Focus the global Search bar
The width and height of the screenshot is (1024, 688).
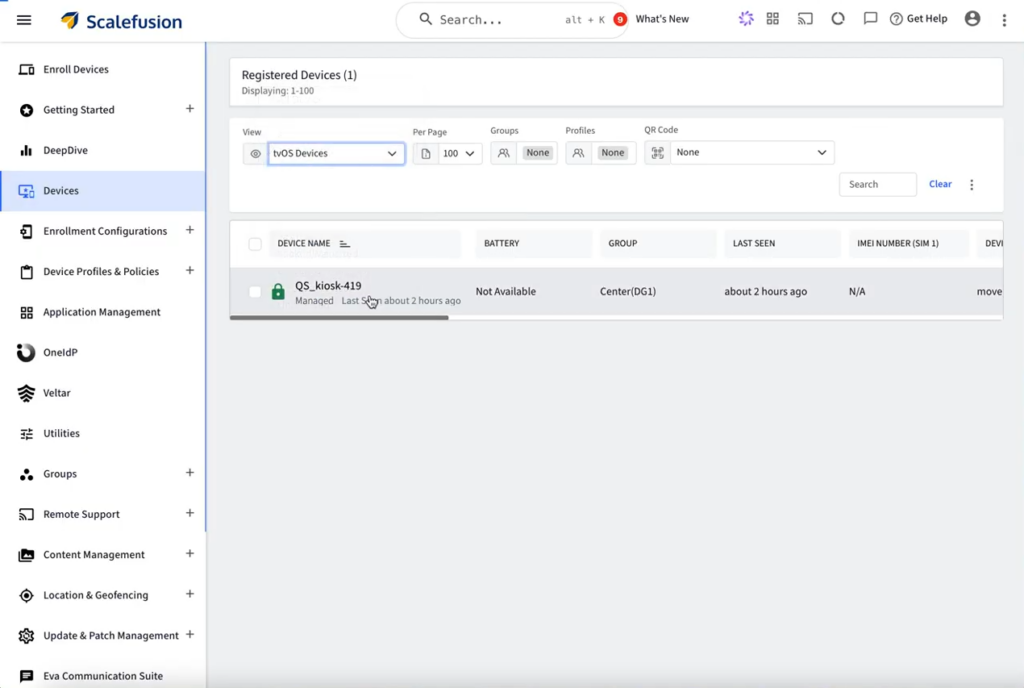pyautogui.click(x=512, y=20)
